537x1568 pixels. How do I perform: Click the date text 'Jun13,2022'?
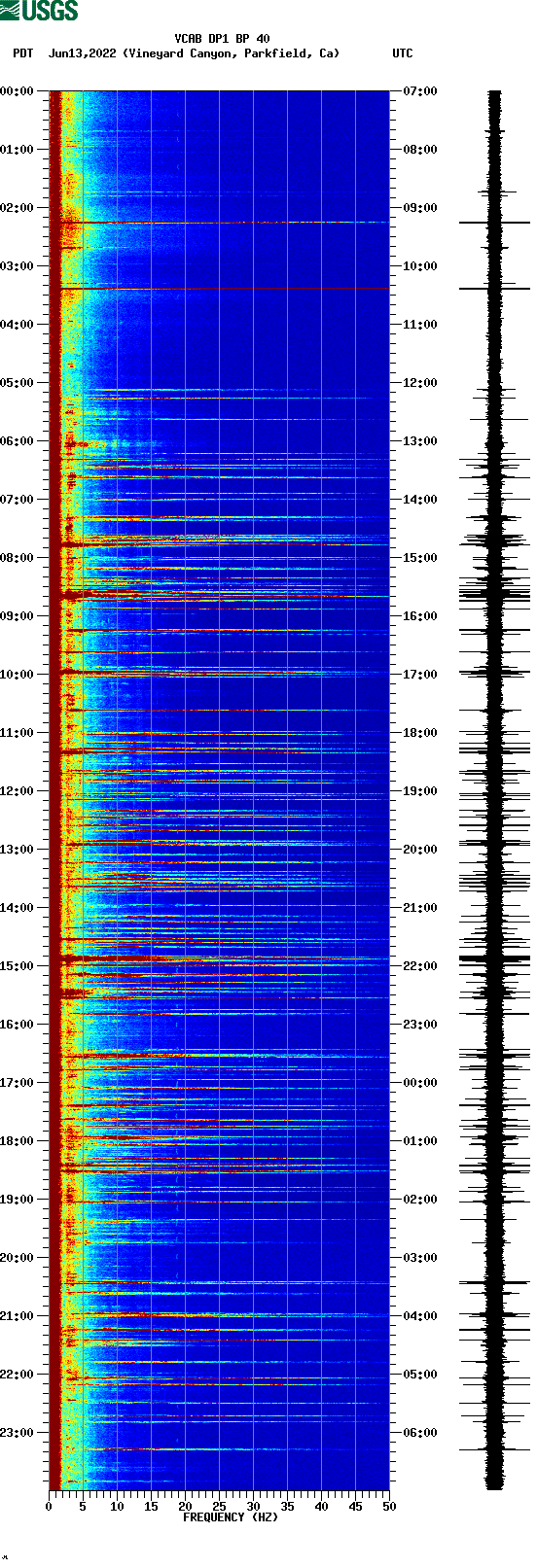click(x=82, y=53)
